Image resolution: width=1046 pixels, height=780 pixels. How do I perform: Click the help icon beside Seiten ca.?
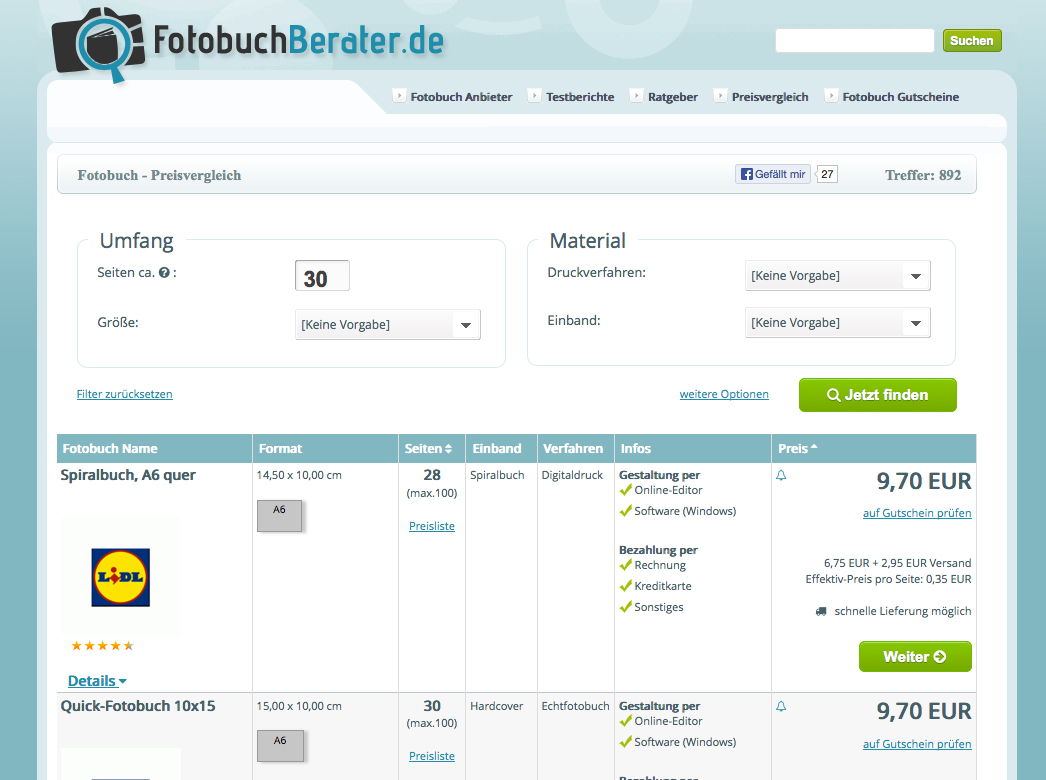pos(164,272)
